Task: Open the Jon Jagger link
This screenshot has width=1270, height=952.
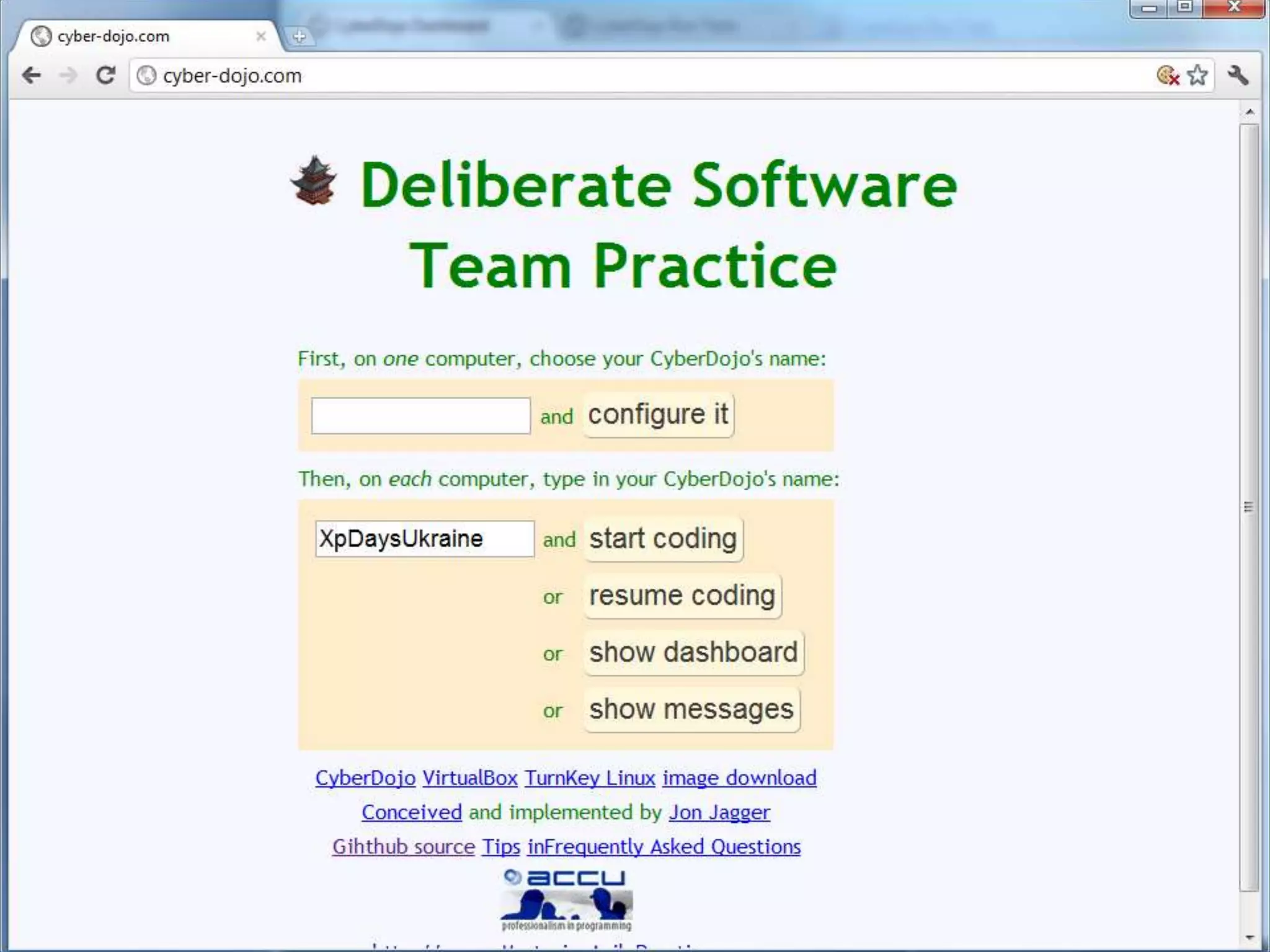Action: (719, 813)
